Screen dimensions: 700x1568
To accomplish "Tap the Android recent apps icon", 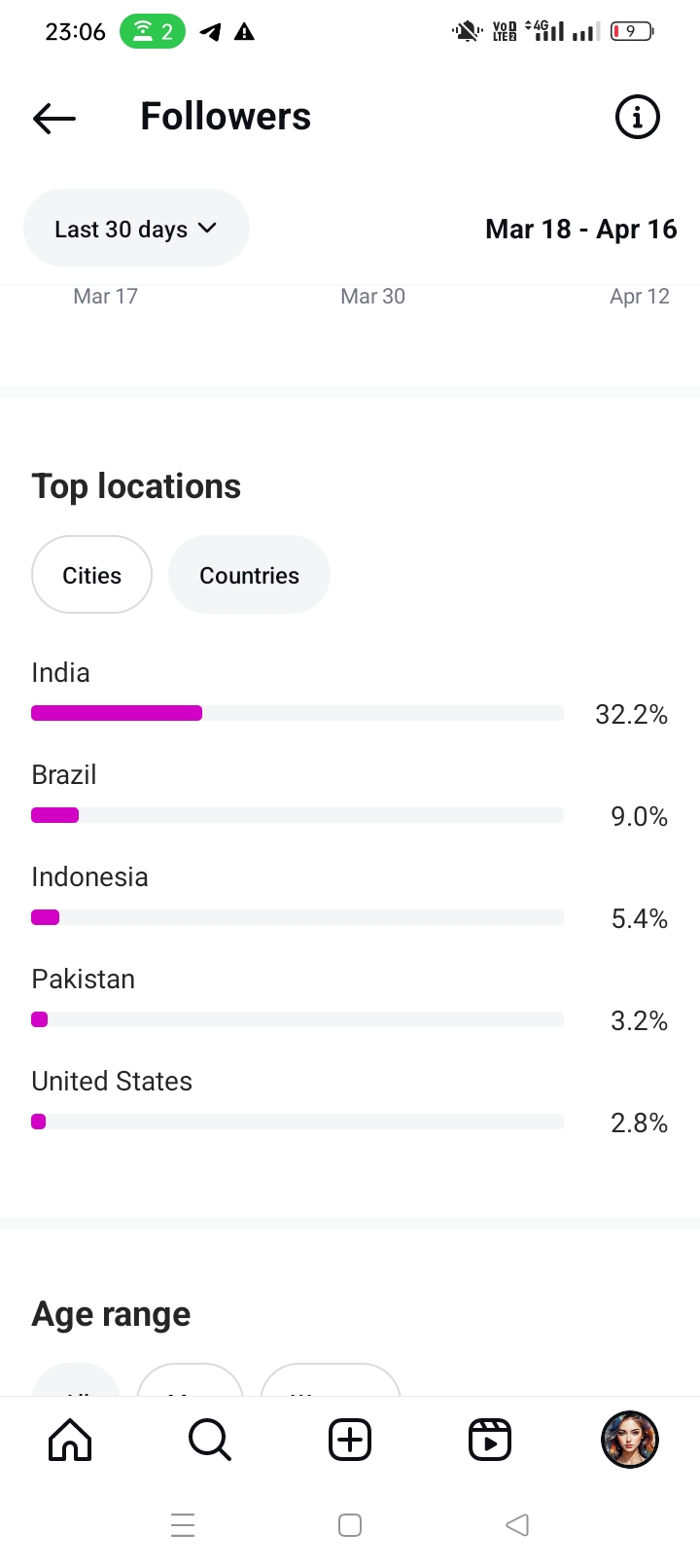I will tap(183, 1524).
